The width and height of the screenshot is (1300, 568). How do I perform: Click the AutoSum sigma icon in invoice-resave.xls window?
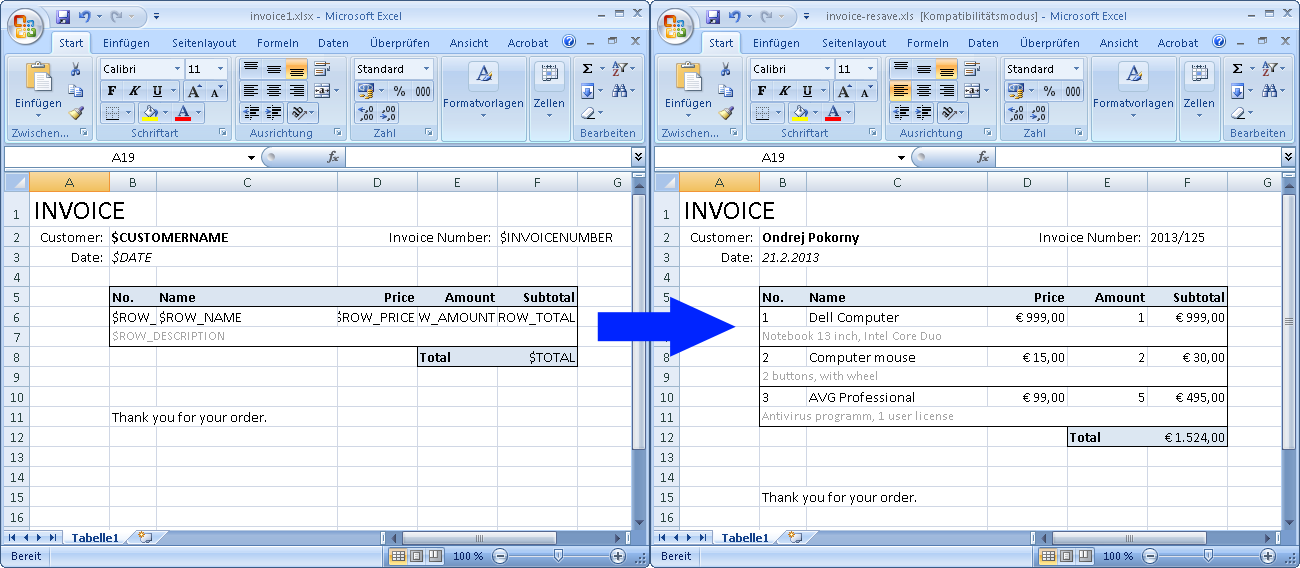pos(1237,69)
